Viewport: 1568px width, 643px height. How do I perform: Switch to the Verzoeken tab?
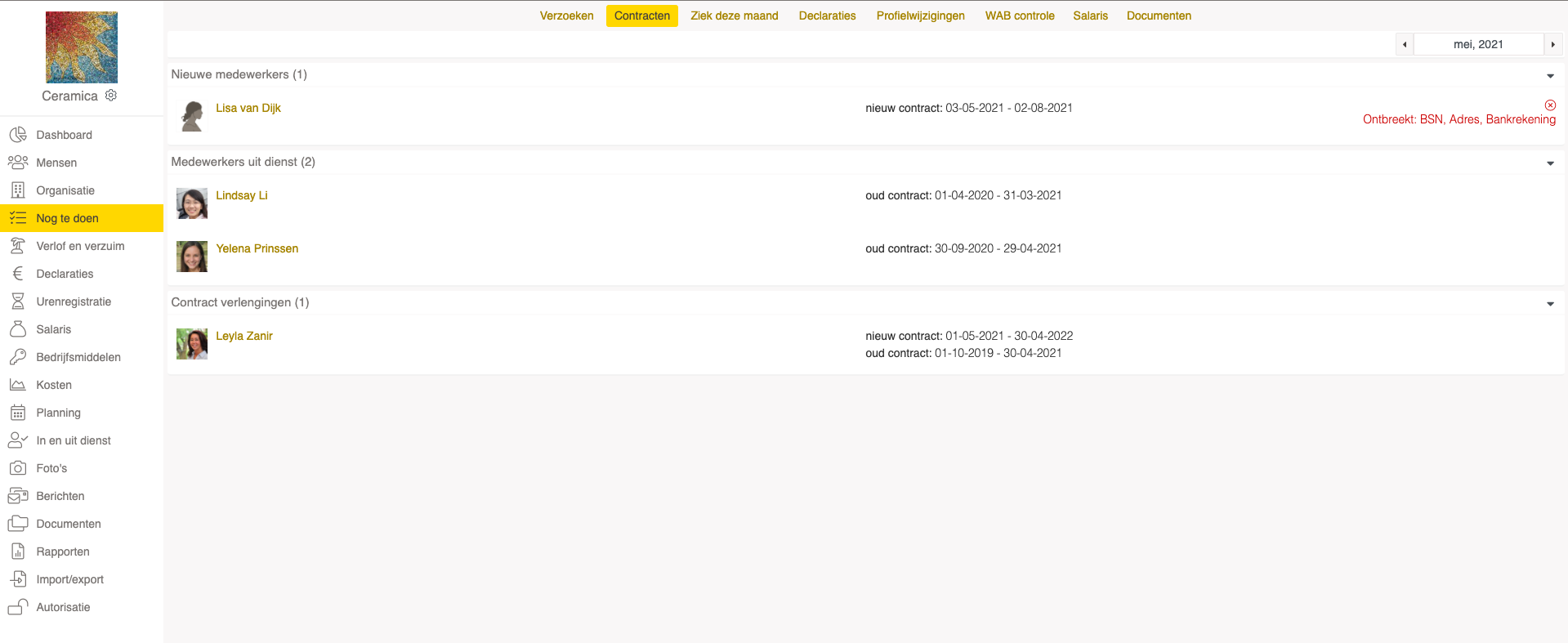point(566,16)
